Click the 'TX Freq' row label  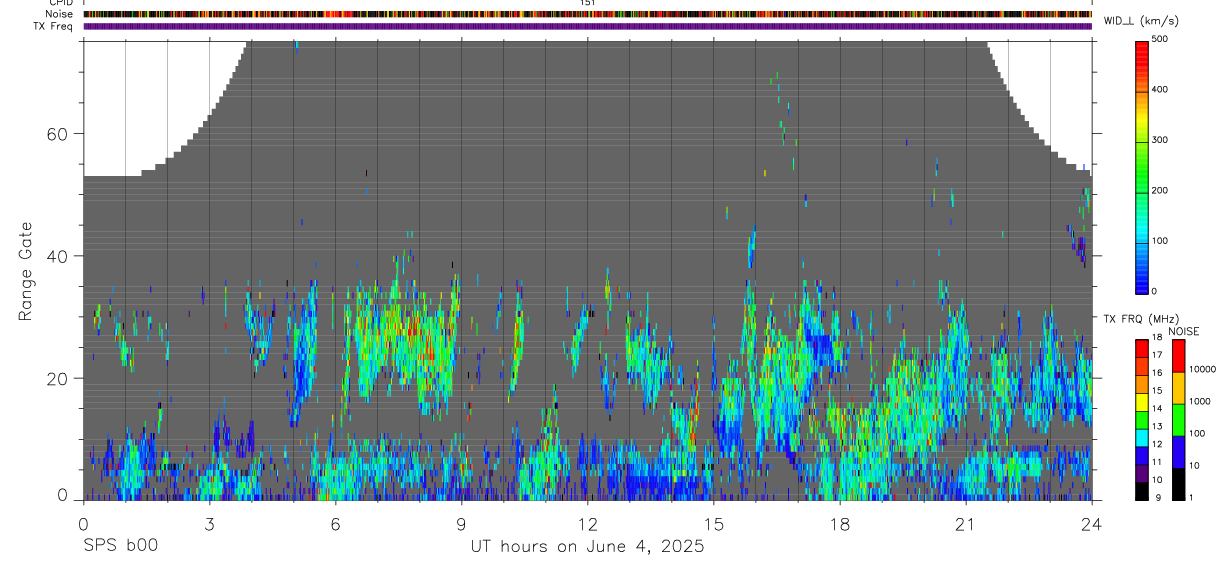coord(55,26)
